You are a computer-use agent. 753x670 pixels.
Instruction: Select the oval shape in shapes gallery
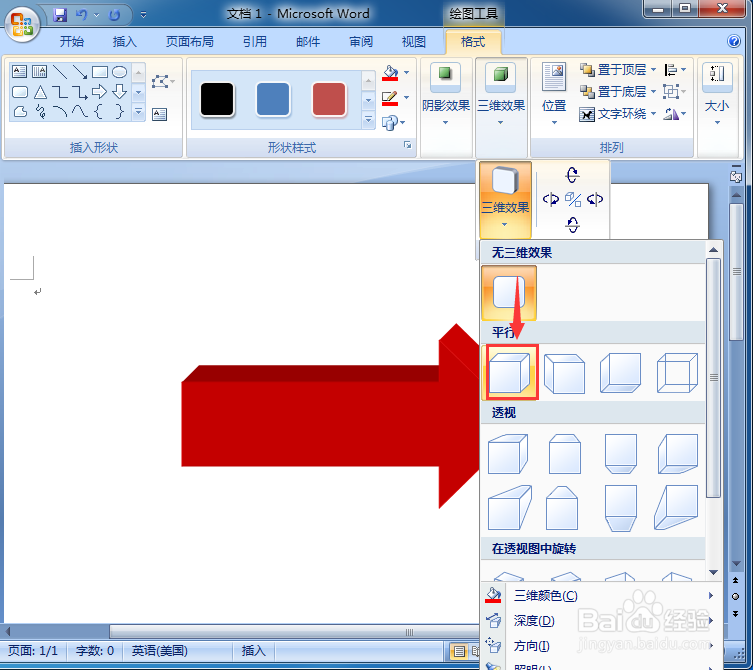tap(119, 72)
